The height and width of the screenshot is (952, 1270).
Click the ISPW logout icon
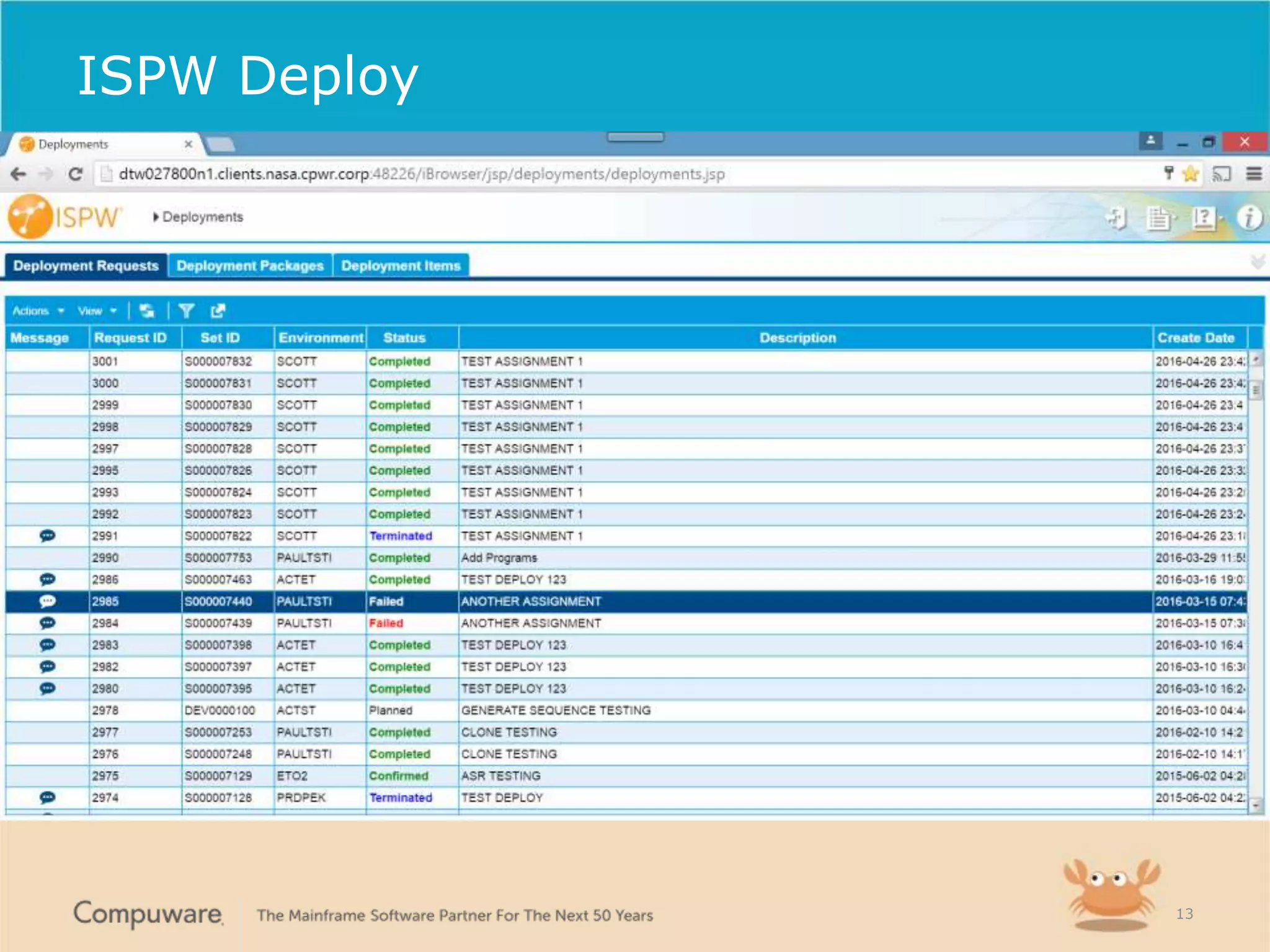[x=1116, y=218]
